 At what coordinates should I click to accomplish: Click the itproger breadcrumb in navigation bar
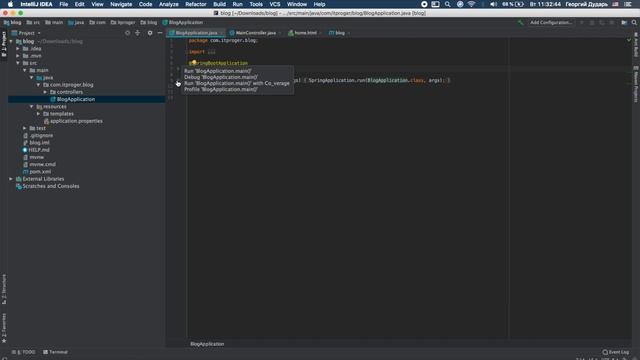pos(123,22)
